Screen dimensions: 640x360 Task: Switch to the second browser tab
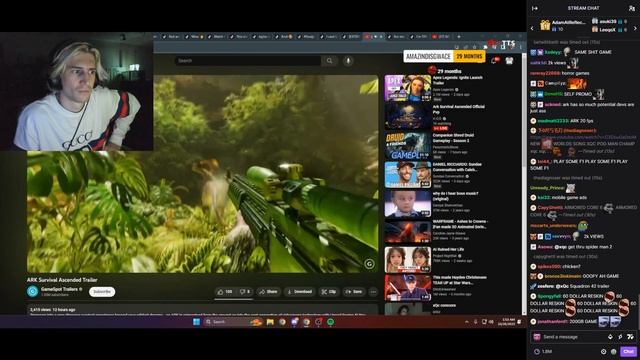(x=194, y=37)
